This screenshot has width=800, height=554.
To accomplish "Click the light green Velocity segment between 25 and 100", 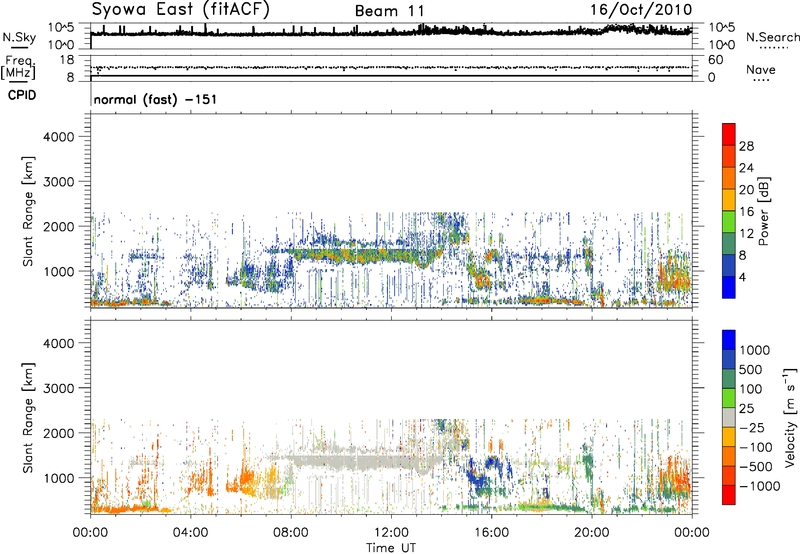I will (x=729, y=398).
